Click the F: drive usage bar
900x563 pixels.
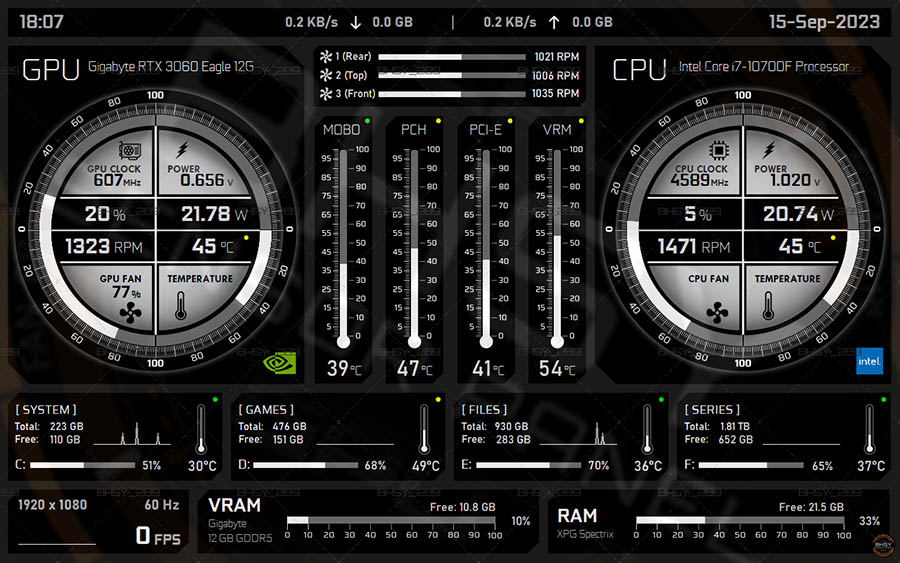click(x=751, y=465)
